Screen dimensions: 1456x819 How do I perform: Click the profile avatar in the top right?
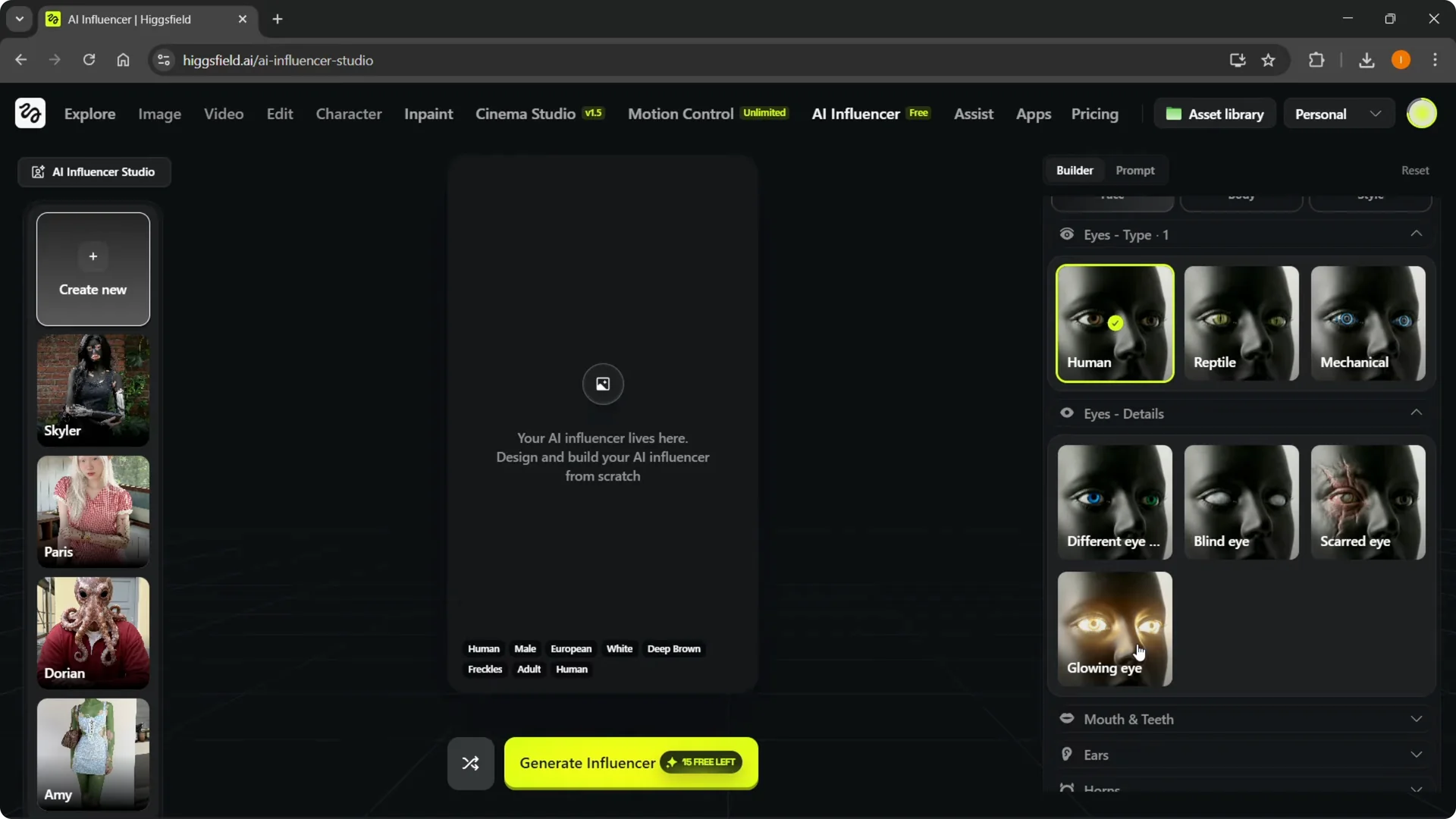tap(1423, 113)
